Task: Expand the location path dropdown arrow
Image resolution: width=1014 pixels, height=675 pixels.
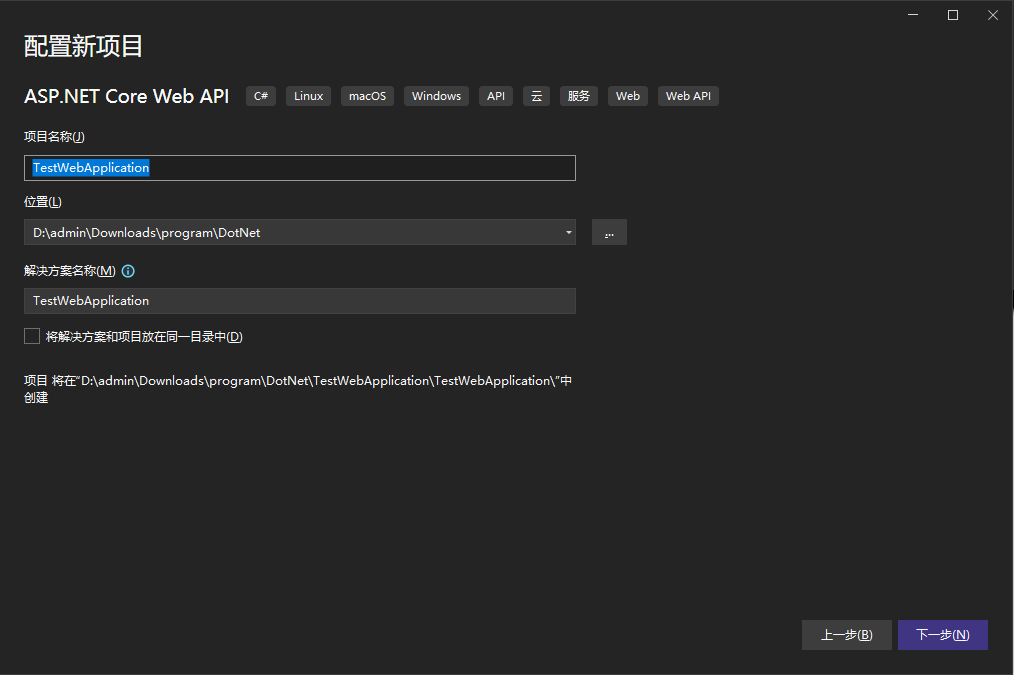Action: click(568, 232)
